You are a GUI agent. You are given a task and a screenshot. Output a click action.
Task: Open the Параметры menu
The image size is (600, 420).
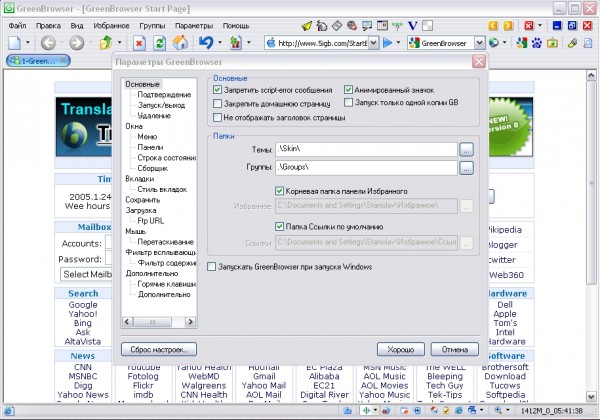(x=194, y=26)
